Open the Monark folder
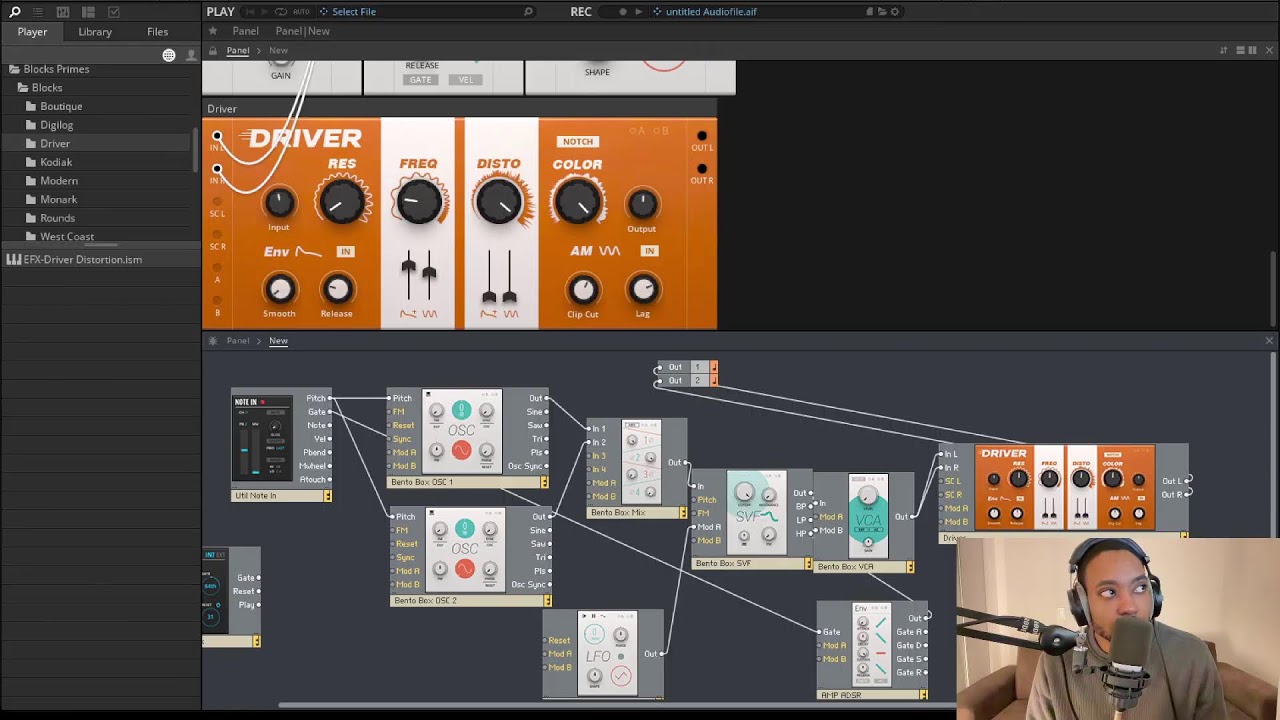 click(x=58, y=199)
